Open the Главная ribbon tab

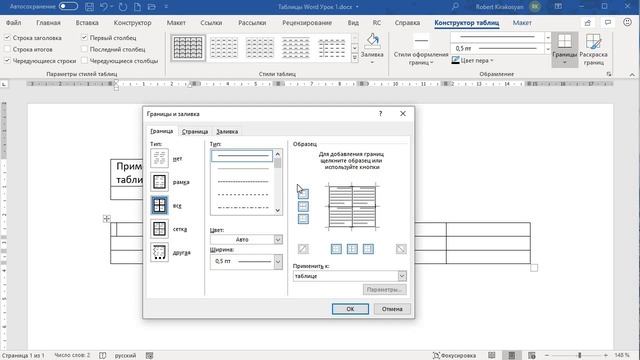click(x=48, y=23)
